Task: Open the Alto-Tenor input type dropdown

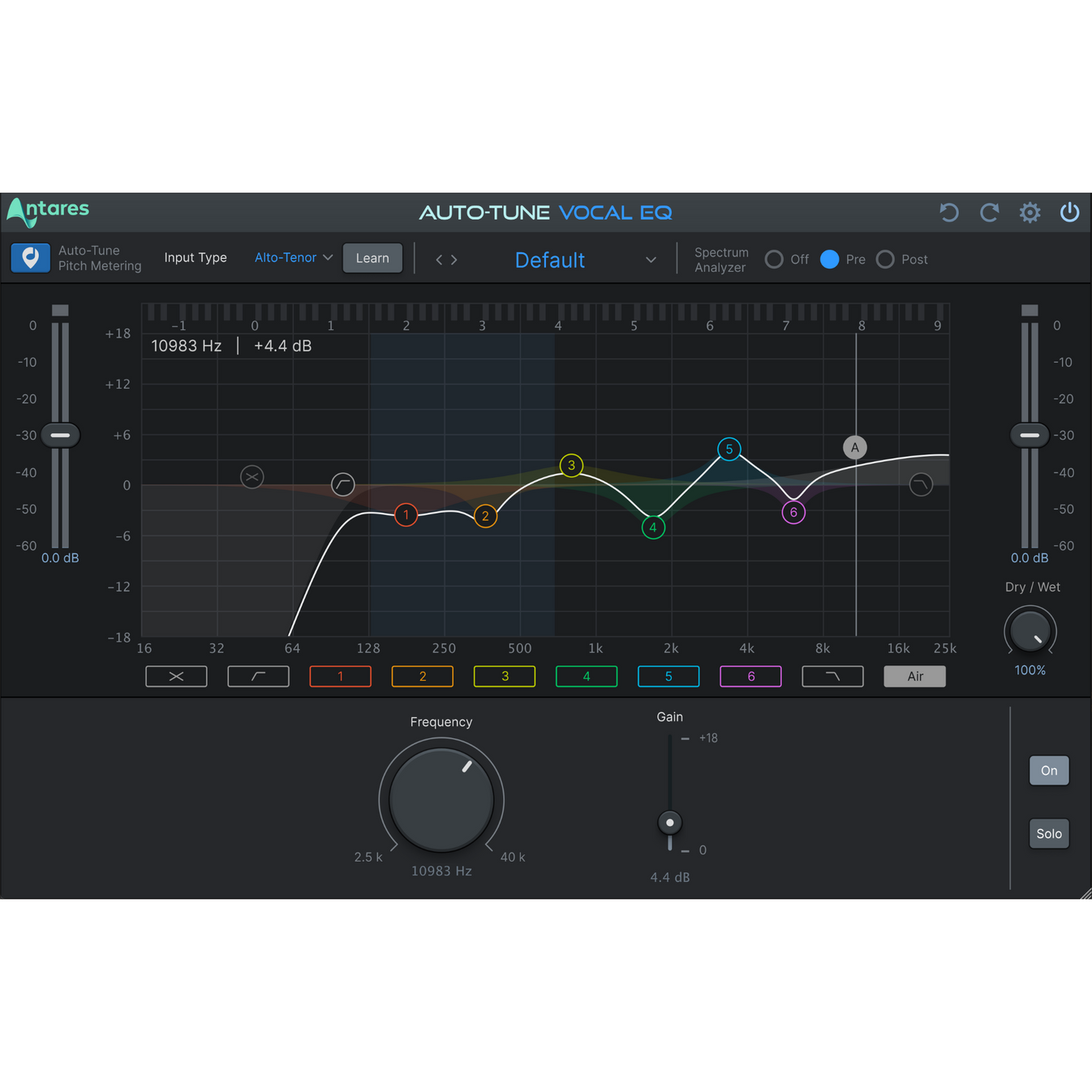Action: point(293,257)
